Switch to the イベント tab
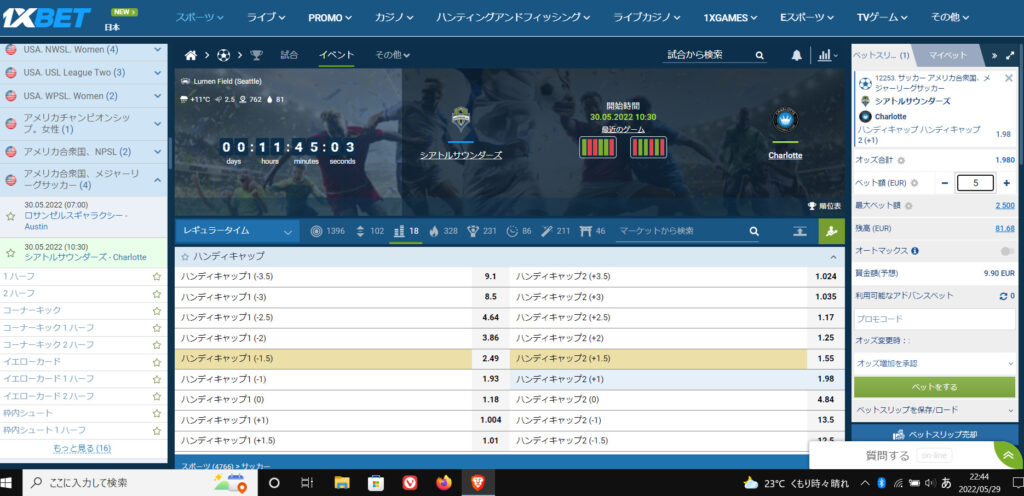 [336, 55]
